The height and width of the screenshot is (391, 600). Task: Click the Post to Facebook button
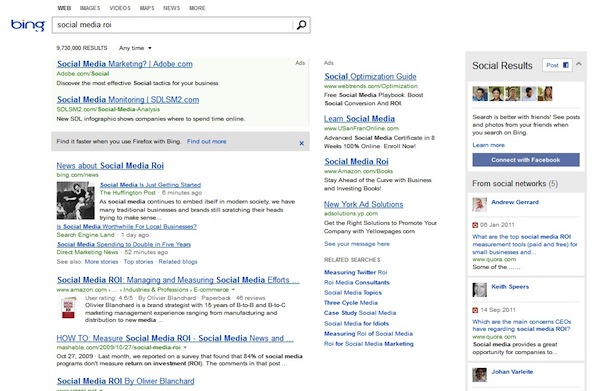coord(557,65)
